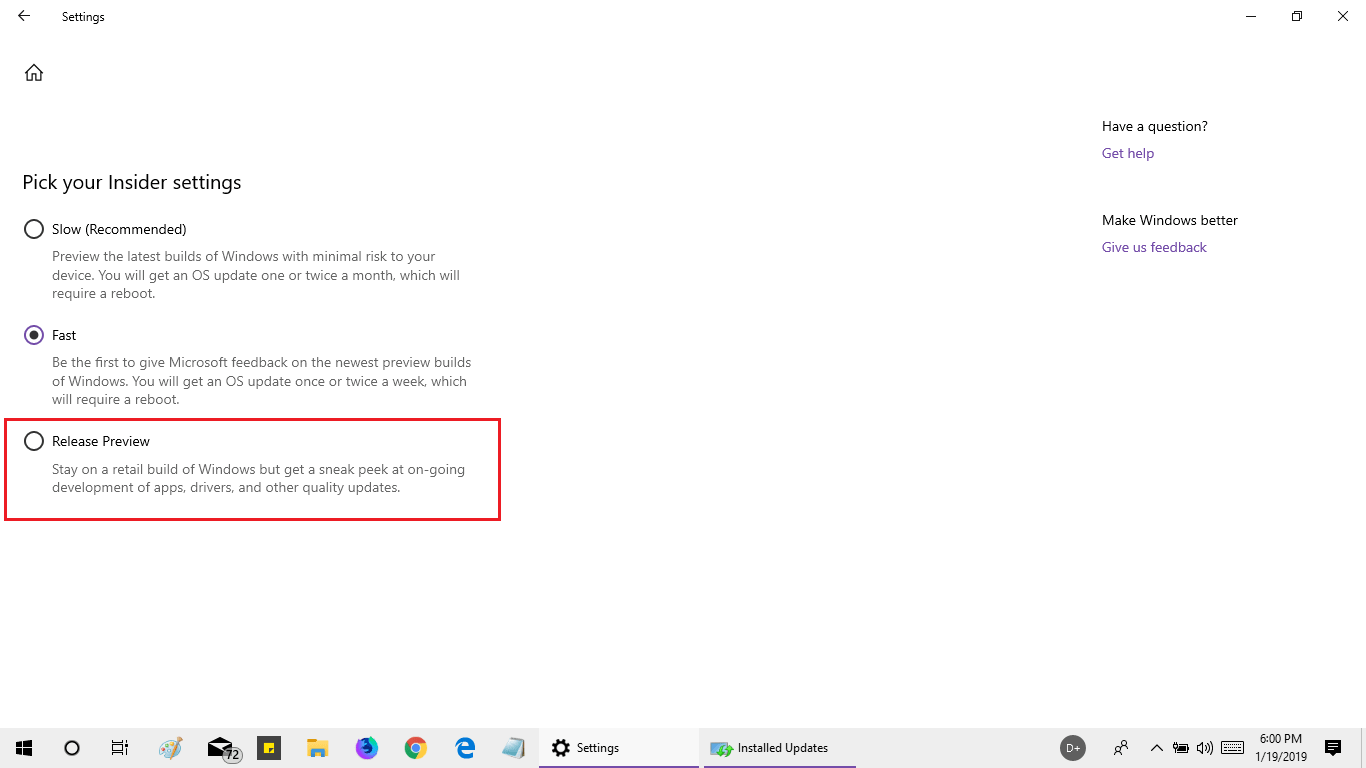Open Sticky Notes from the taskbar
Image resolution: width=1366 pixels, height=768 pixels.
click(269, 747)
